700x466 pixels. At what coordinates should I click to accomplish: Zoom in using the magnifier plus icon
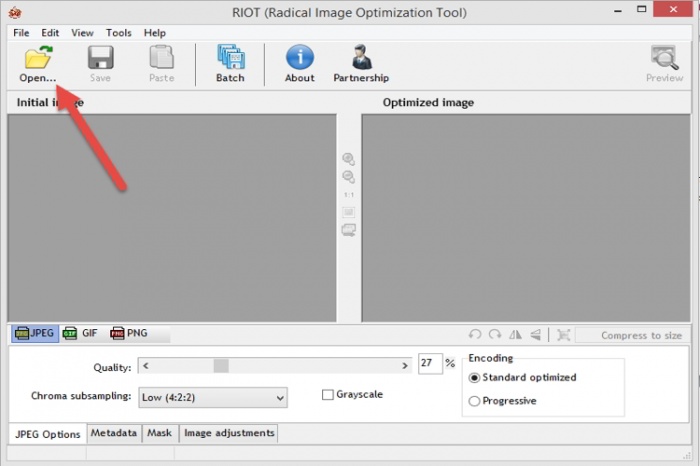tap(349, 159)
